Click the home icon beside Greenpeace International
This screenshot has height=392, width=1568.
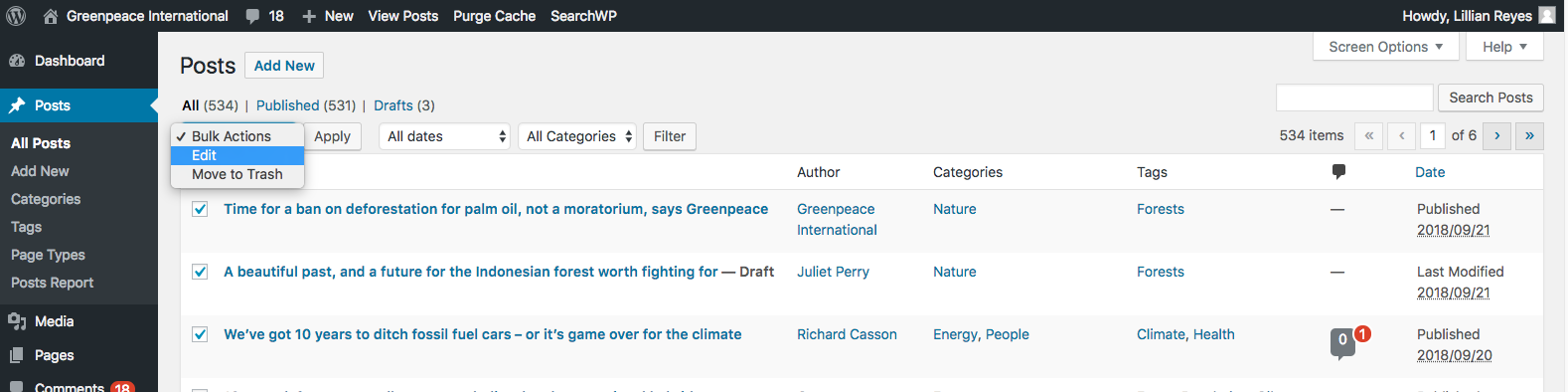tap(51, 16)
